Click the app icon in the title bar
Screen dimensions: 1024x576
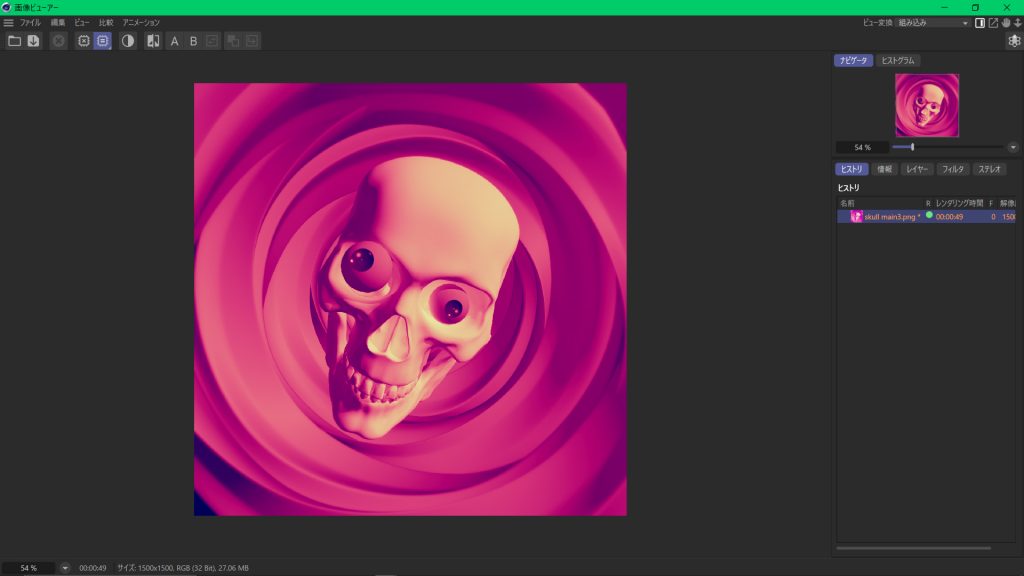tap(6, 7)
